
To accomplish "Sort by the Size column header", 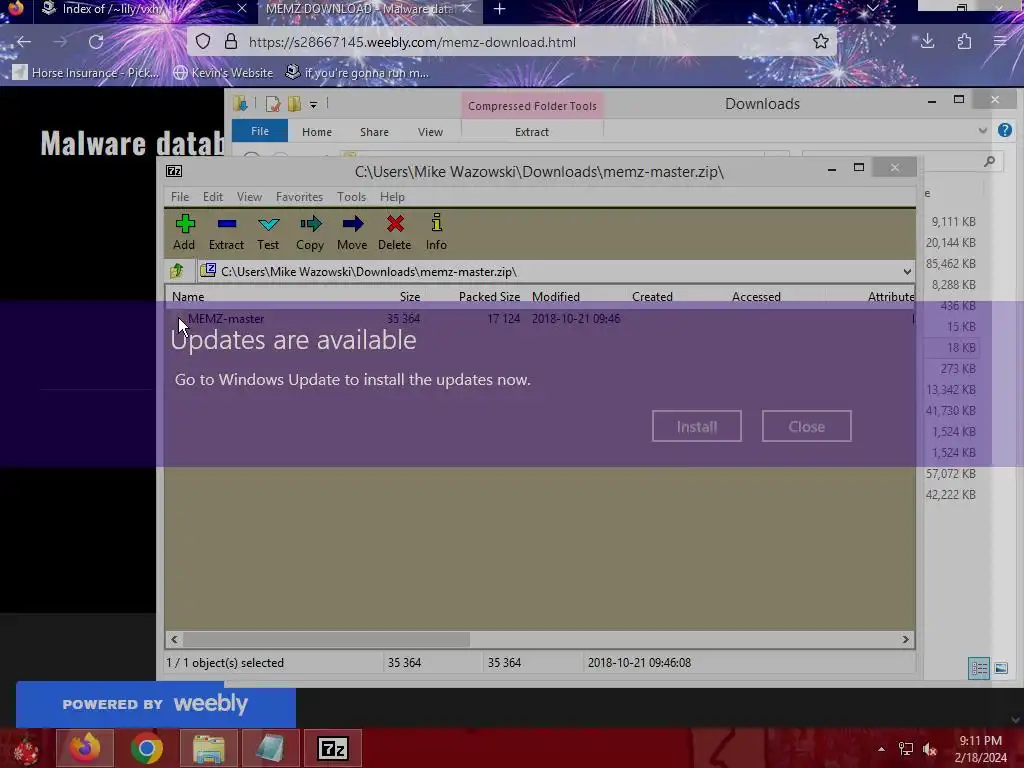I will coord(409,296).
